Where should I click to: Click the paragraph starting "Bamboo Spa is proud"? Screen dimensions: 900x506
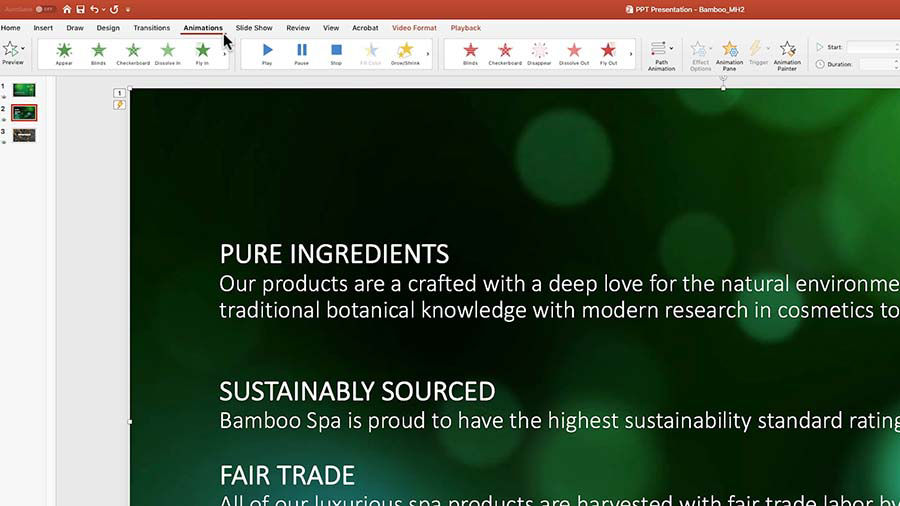coord(560,421)
